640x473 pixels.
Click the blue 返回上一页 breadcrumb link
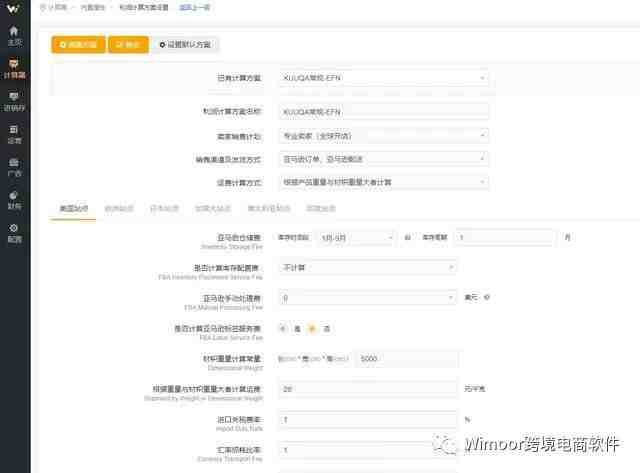pos(195,7)
